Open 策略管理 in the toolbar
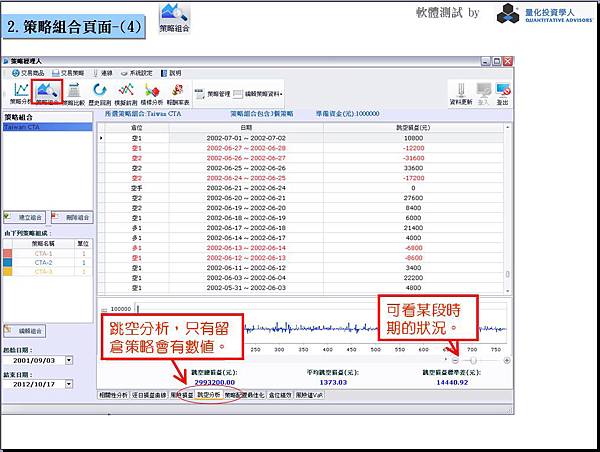Viewport: 600px width, 452px height. tap(213, 93)
